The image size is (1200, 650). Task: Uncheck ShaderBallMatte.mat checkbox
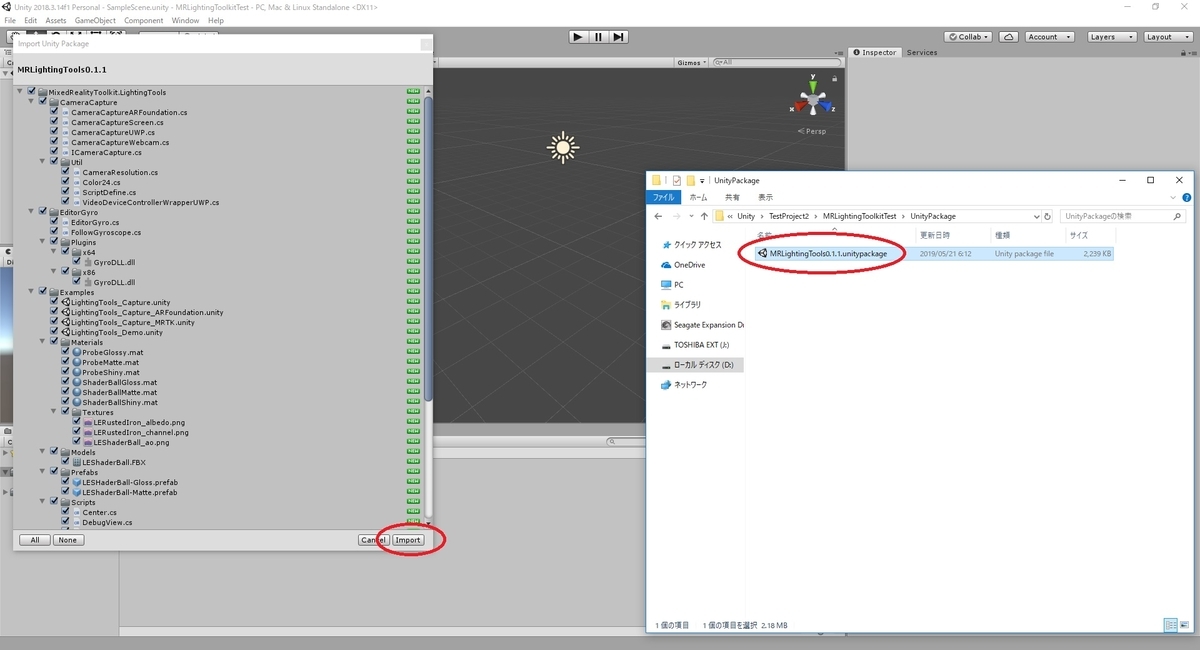point(65,392)
